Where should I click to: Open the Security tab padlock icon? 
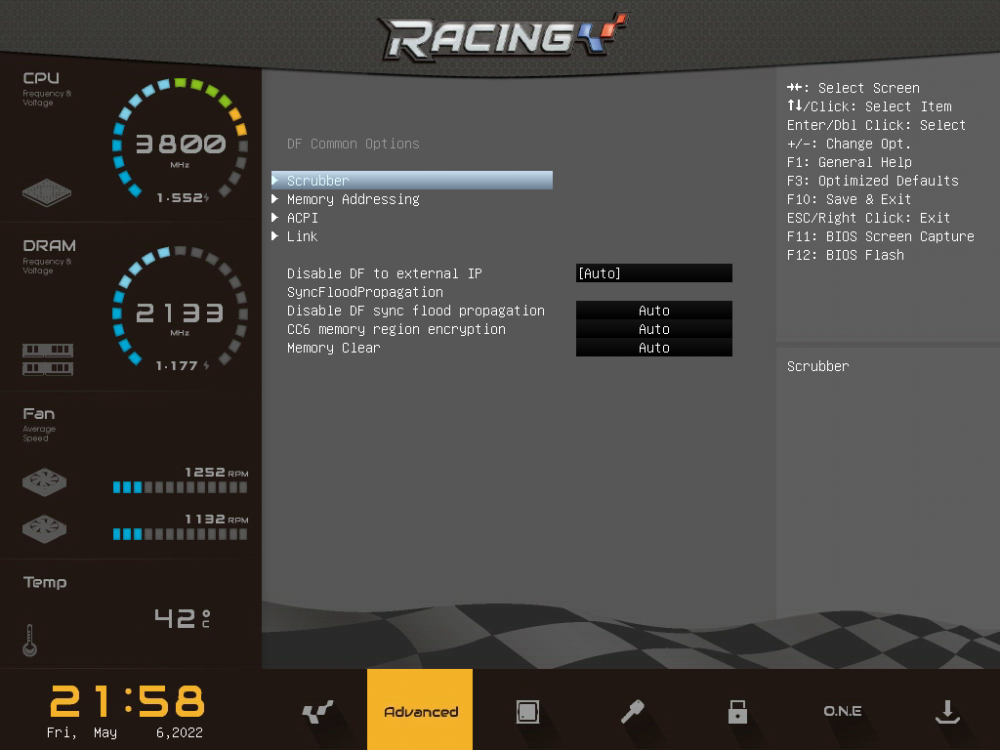737,711
